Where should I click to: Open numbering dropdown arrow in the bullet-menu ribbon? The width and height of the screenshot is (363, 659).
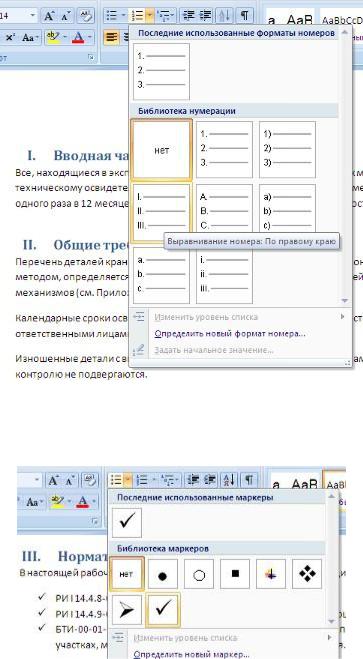click(x=155, y=480)
